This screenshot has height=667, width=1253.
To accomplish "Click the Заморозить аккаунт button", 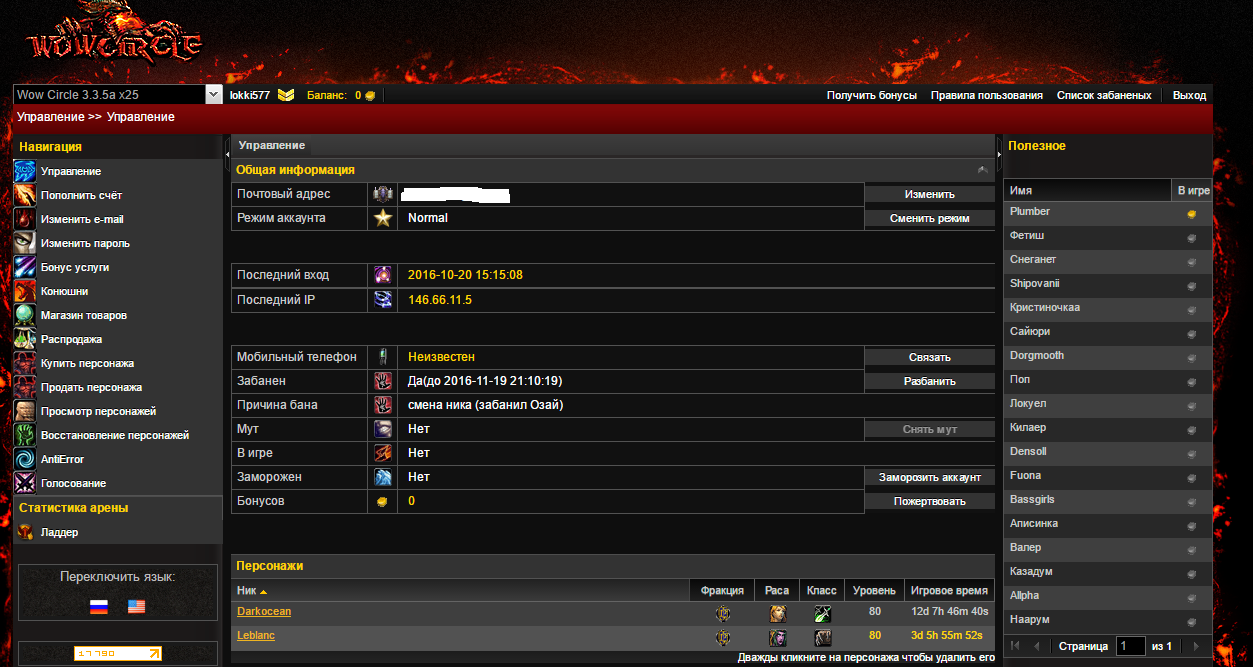I will [929, 477].
